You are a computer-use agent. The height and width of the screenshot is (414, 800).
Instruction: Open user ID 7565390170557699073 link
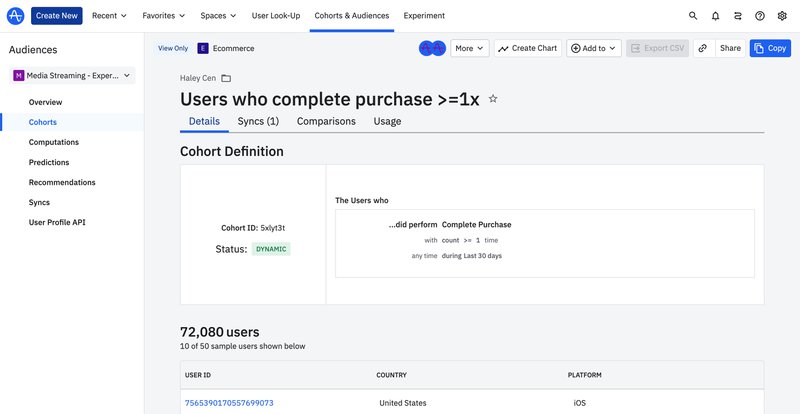[x=229, y=403]
